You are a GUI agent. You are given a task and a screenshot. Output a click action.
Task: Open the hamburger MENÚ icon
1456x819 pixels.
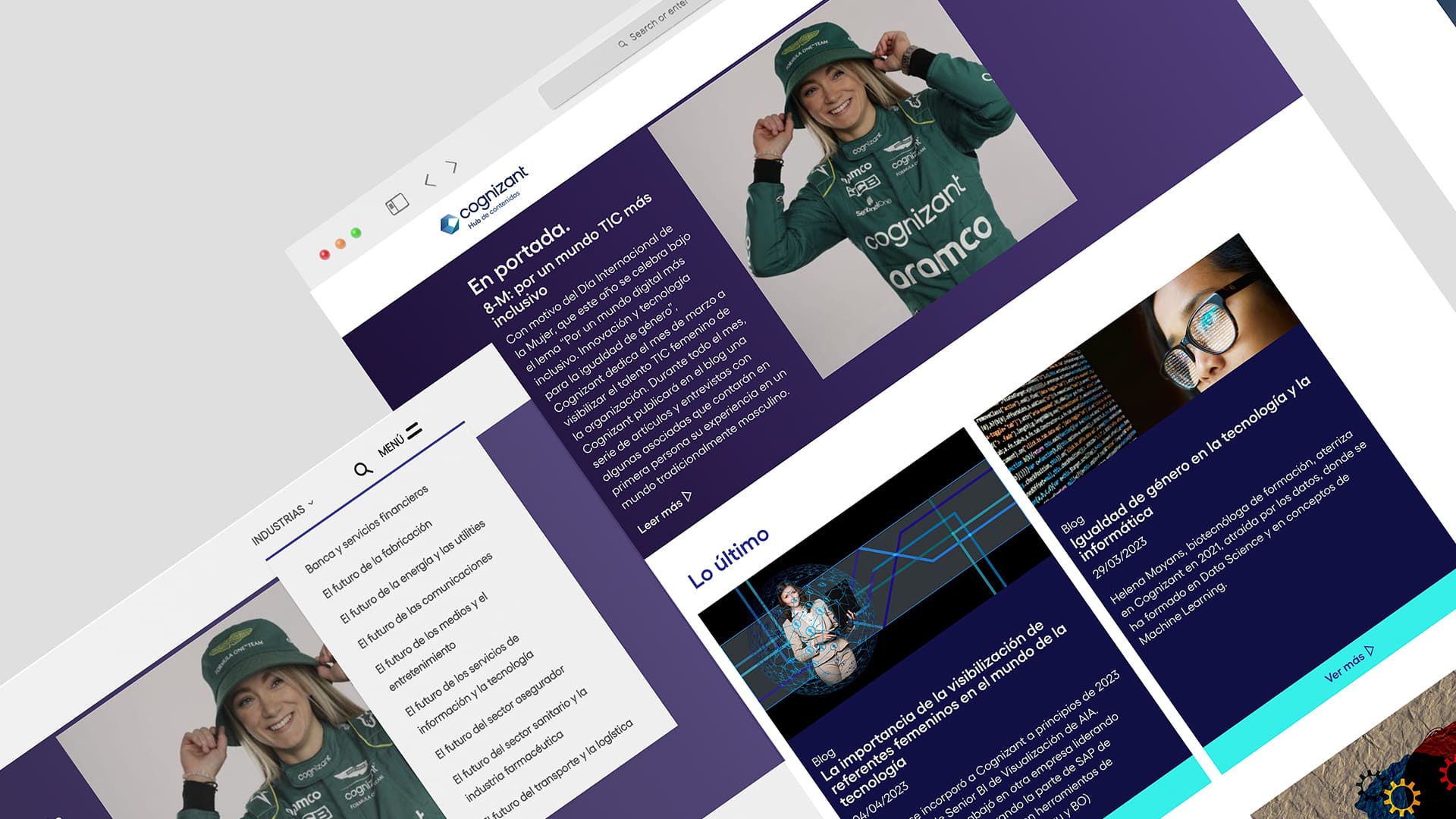[x=414, y=431]
